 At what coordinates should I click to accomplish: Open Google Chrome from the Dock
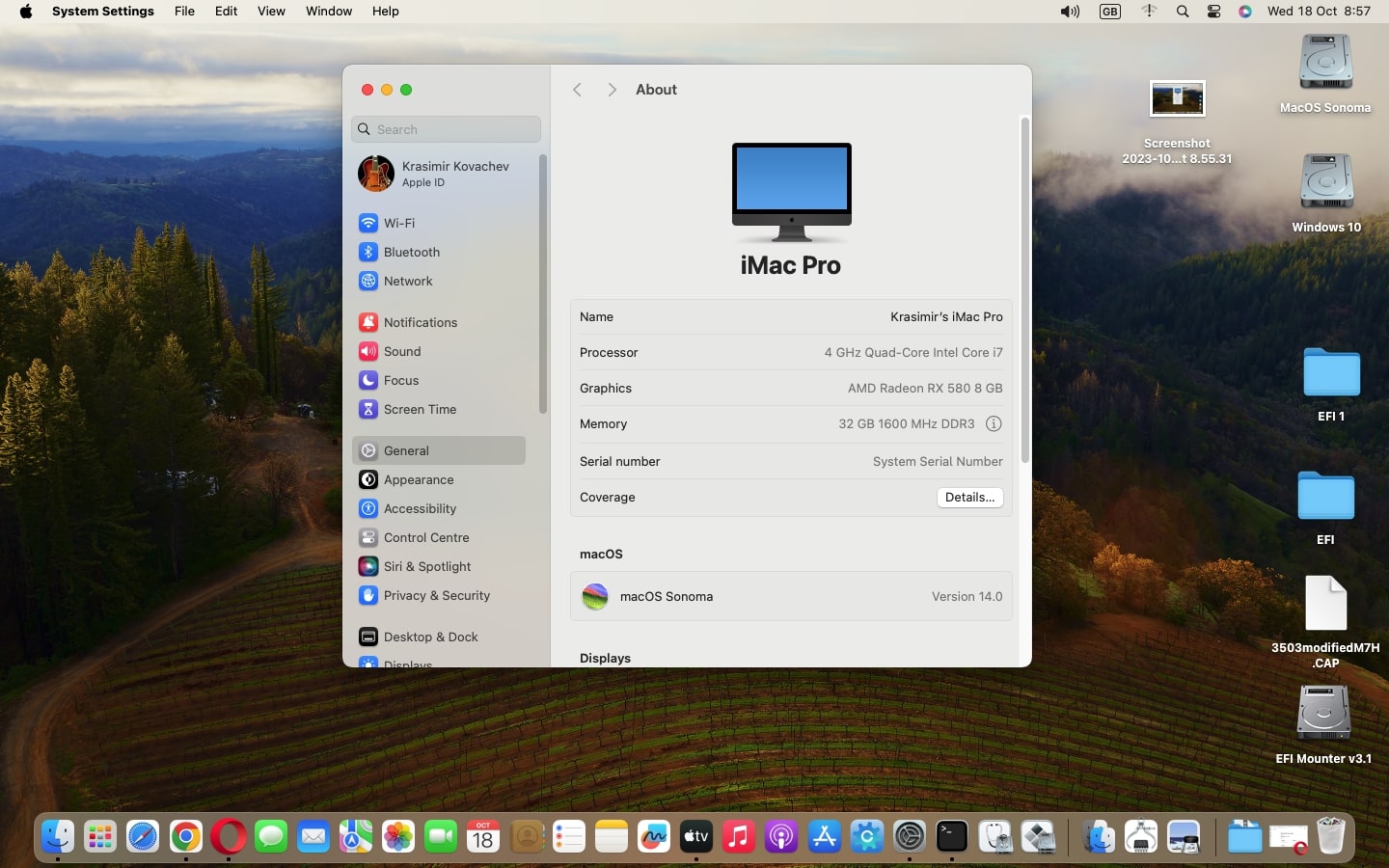pyautogui.click(x=186, y=836)
